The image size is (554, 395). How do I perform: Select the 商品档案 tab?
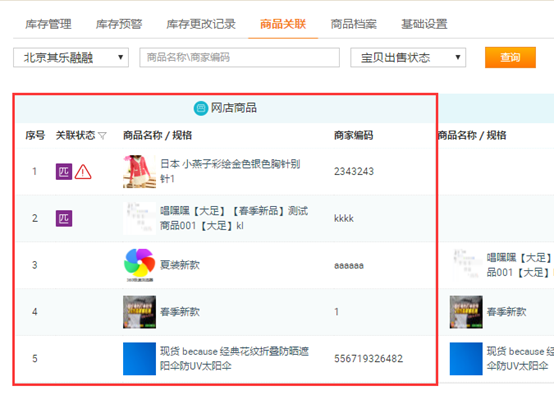coord(354,24)
